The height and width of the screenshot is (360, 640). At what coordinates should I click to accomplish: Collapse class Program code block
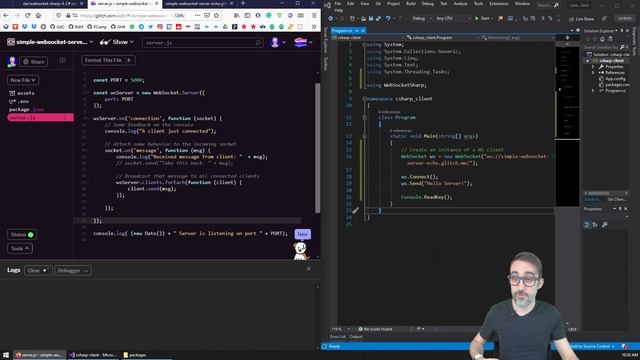[364, 118]
